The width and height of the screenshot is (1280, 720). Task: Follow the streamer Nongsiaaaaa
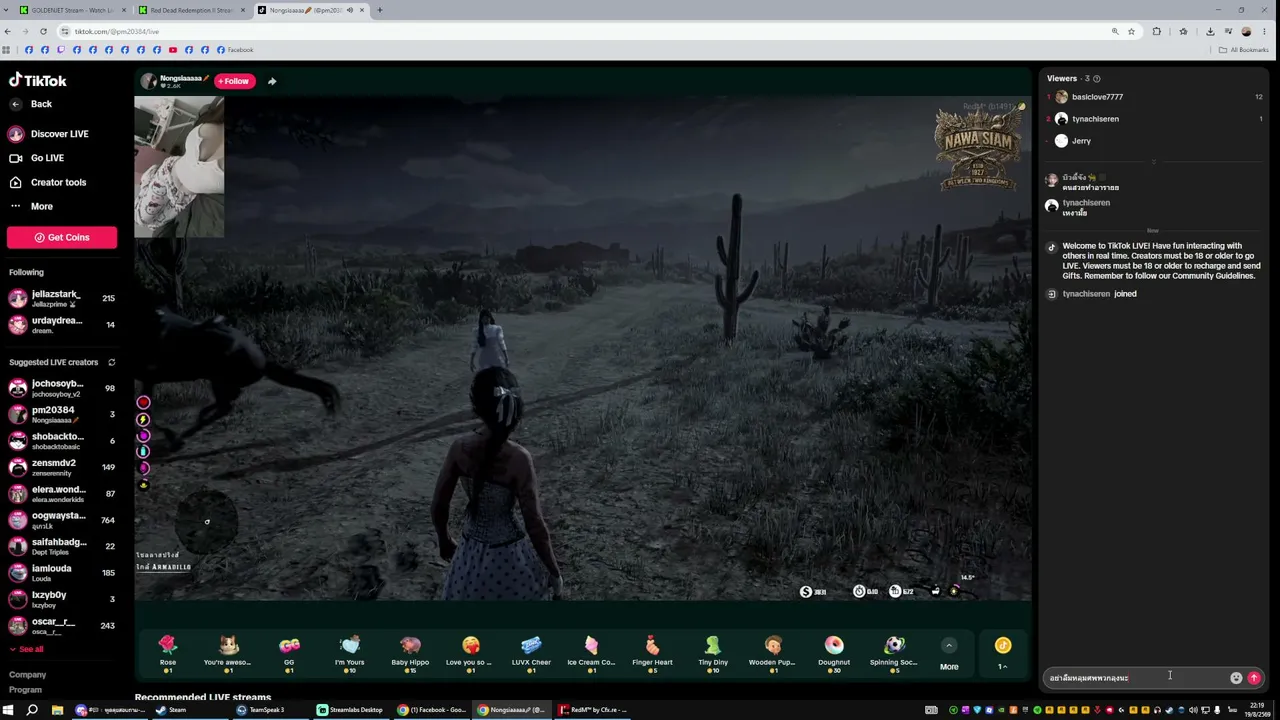pos(235,81)
